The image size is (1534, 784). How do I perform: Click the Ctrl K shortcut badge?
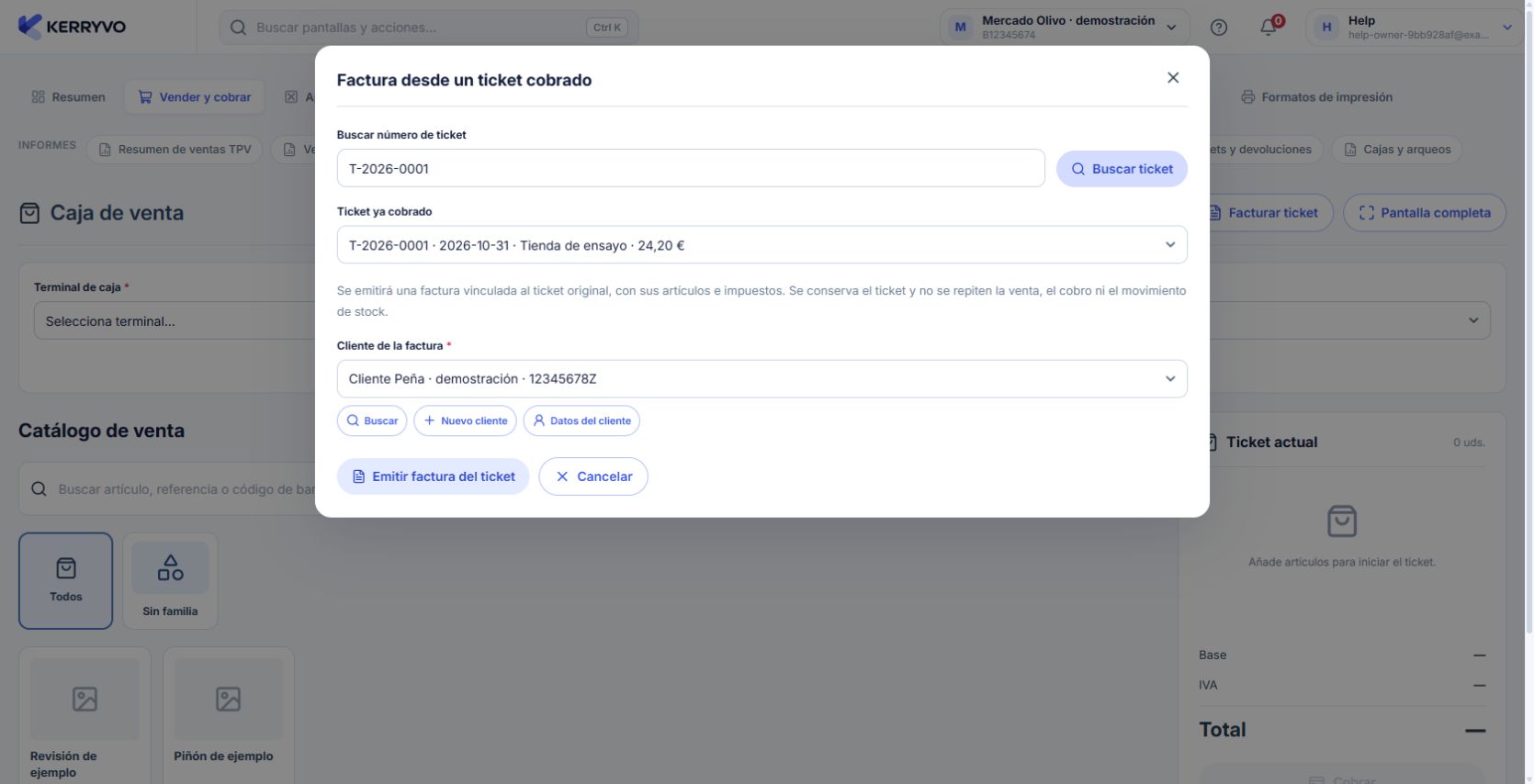click(x=607, y=28)
